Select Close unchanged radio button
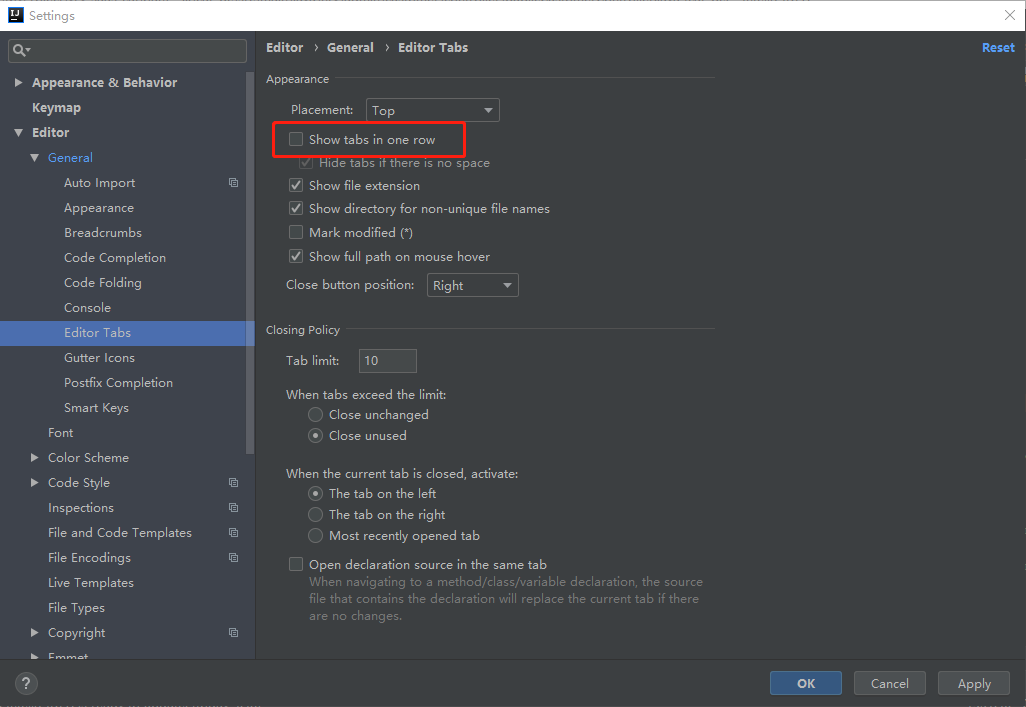Screen dimensions: 1026x707 [315, 414]
